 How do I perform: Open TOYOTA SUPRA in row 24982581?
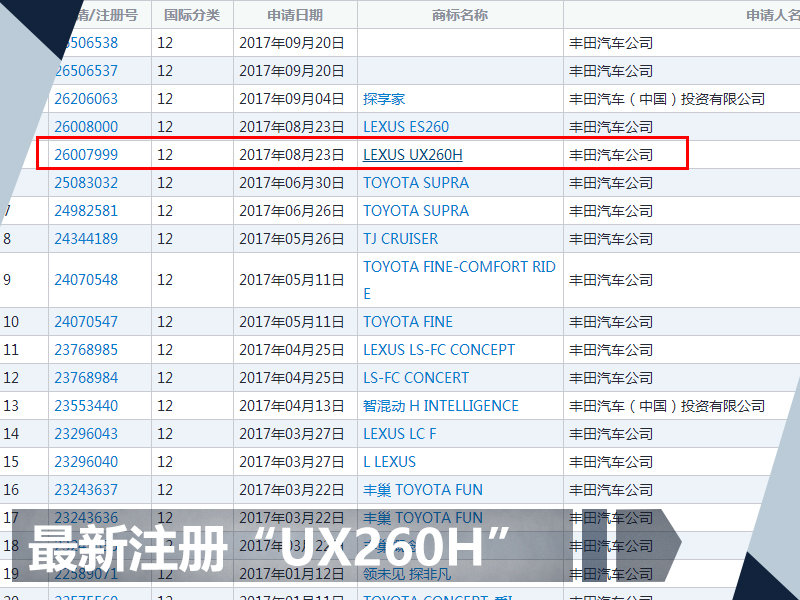click(416, 211)
